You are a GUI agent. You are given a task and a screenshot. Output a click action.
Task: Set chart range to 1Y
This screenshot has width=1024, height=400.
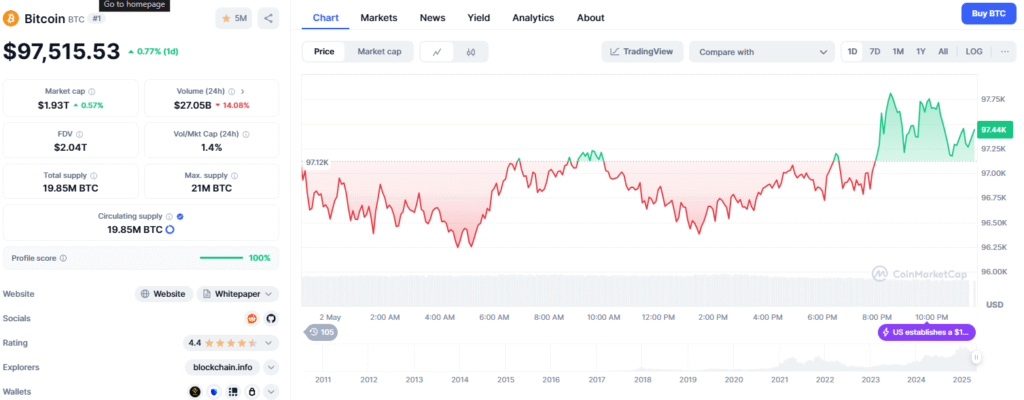[x=921, y=52]
